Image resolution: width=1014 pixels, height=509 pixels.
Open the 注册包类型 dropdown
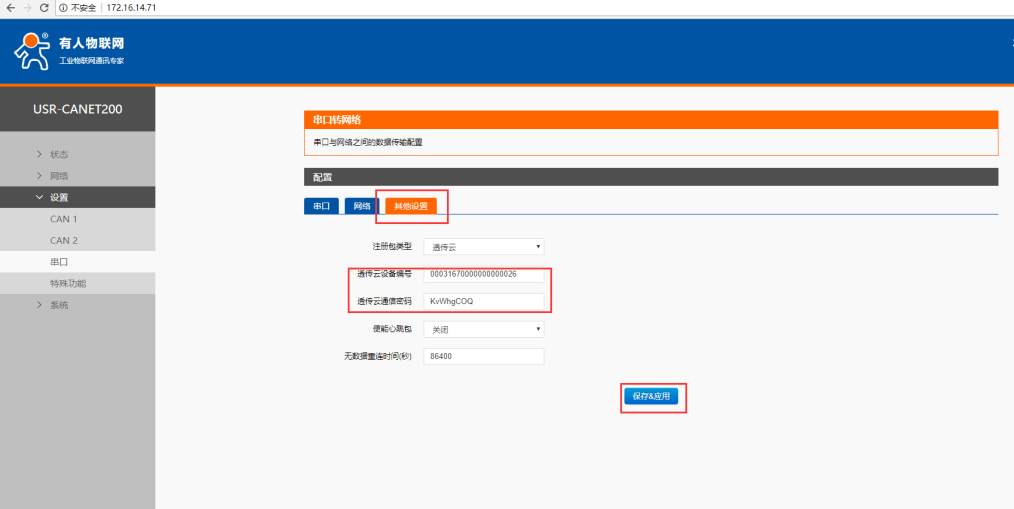point(484,246)
